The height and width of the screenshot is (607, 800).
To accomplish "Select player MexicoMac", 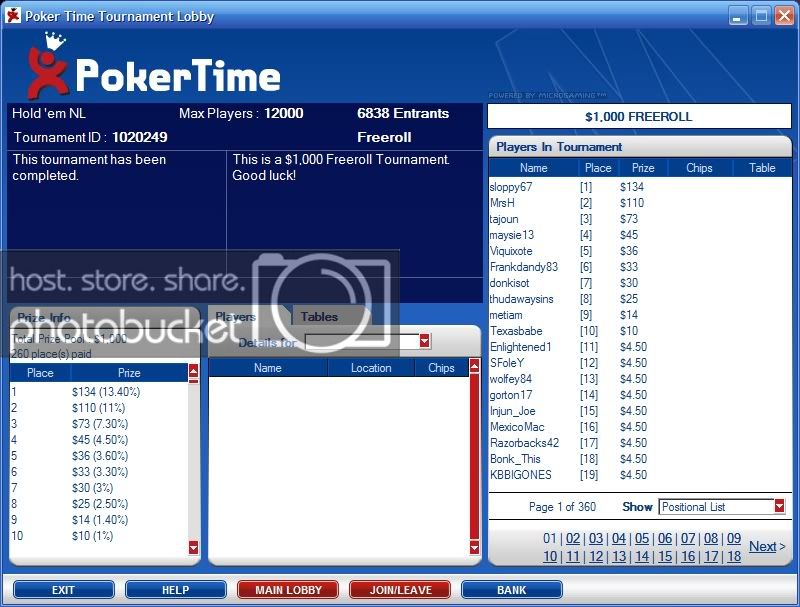I will tap(517, 427).
